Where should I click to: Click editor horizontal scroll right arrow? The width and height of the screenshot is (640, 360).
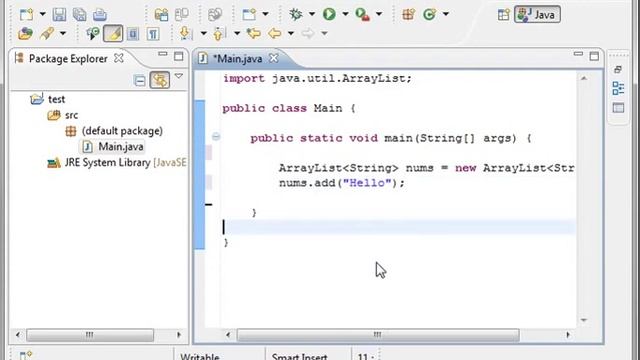coord(568,335)
